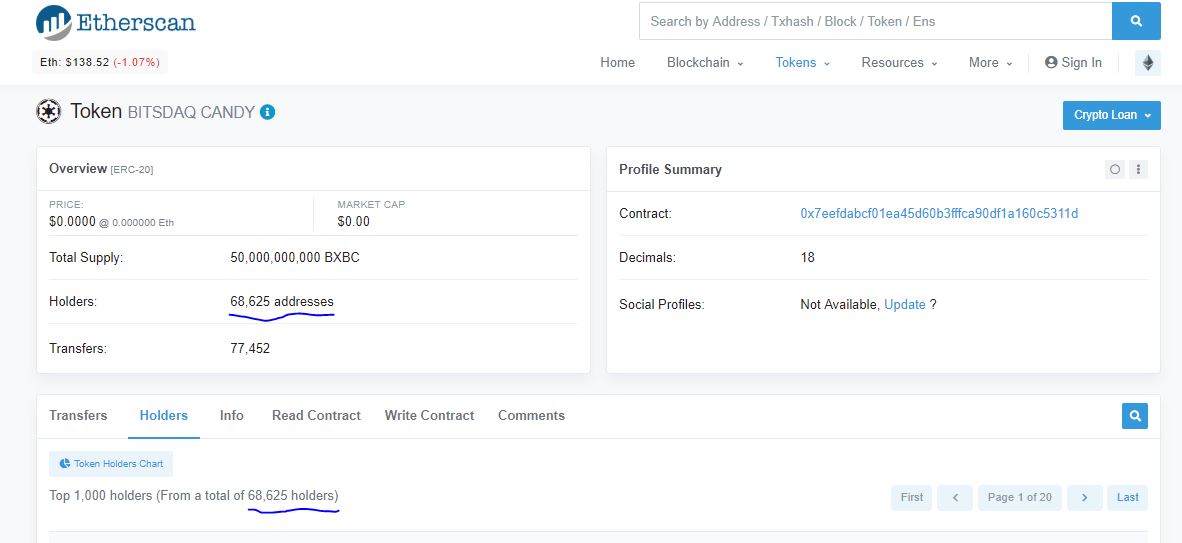Click the price $0.0000 value

72,222
